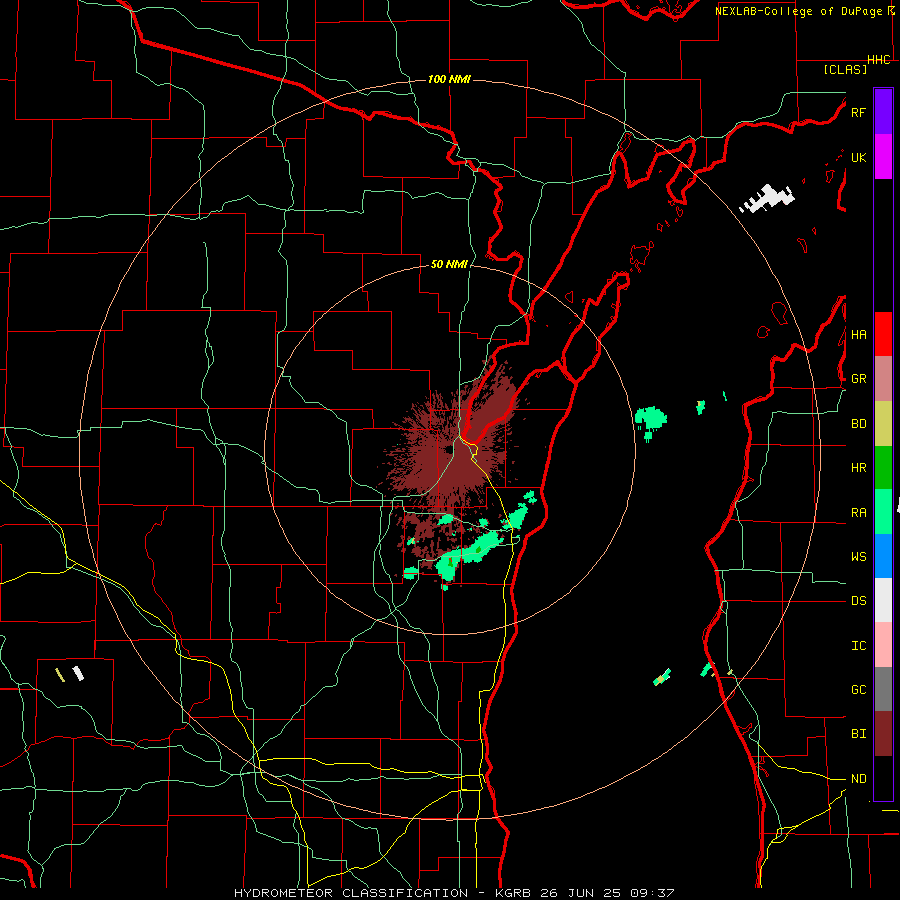Click the BD legend label
This screenshot has height=900, width=900.
(x=858, y=424)
